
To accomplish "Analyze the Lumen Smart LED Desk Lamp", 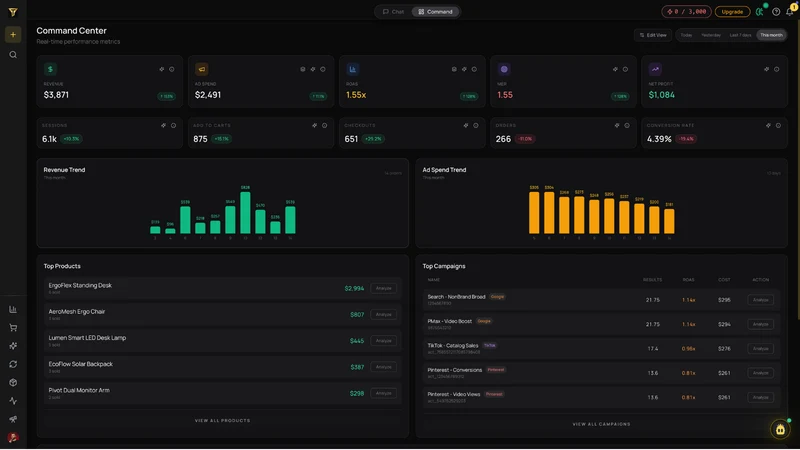I will click(x=384, y=341).
